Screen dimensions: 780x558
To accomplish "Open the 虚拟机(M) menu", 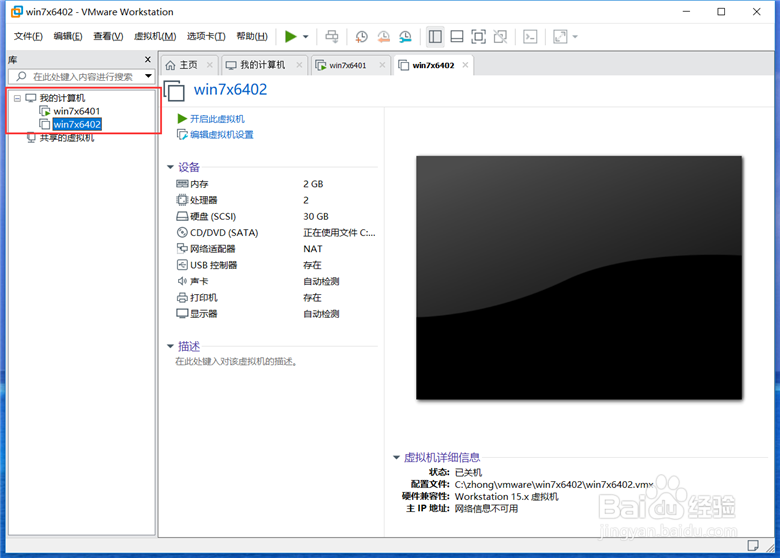I will click(x=155, y=36).
